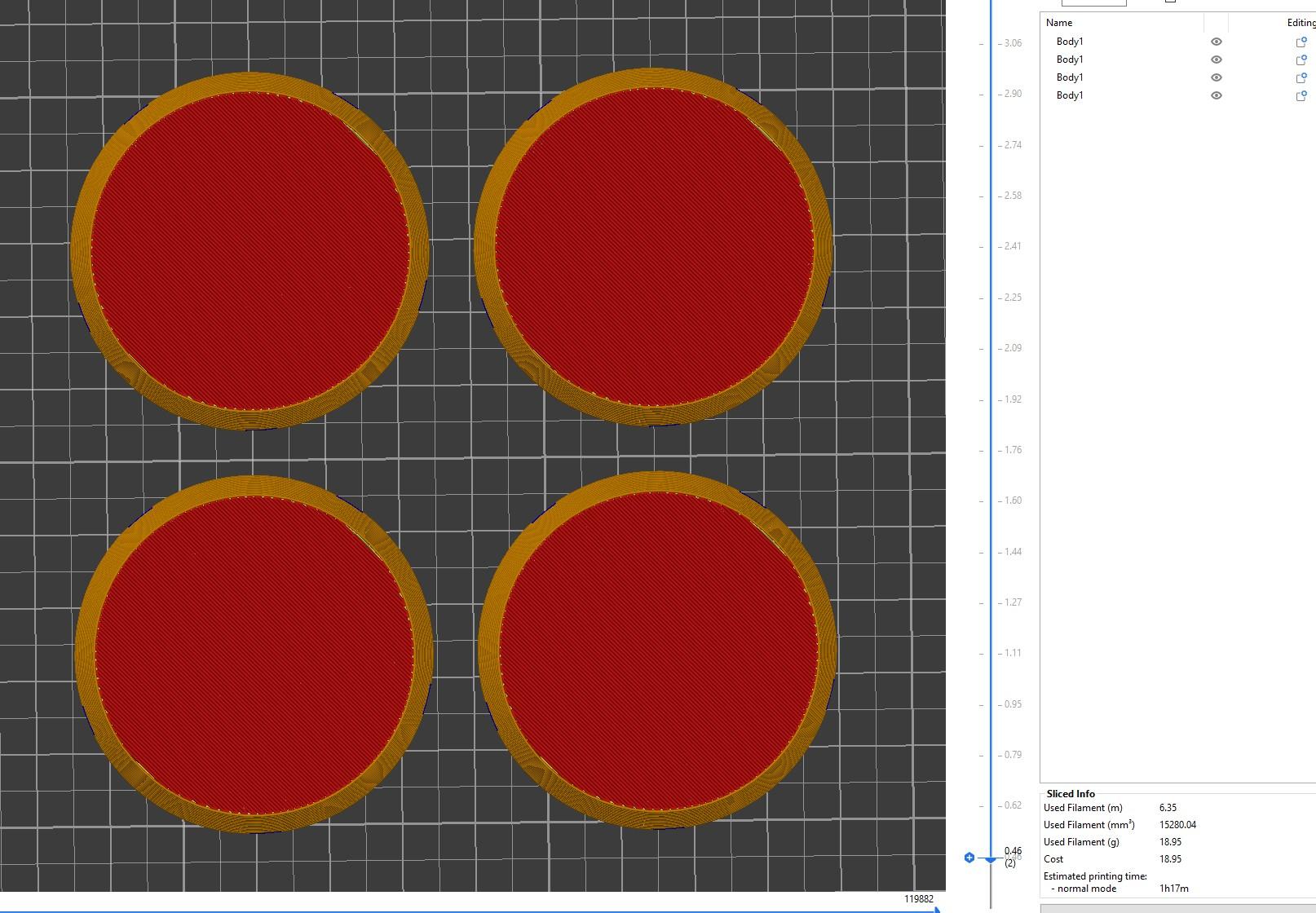Select the fourth Body1 item in list
The image size is (1316, 913).
(1069, 95)
